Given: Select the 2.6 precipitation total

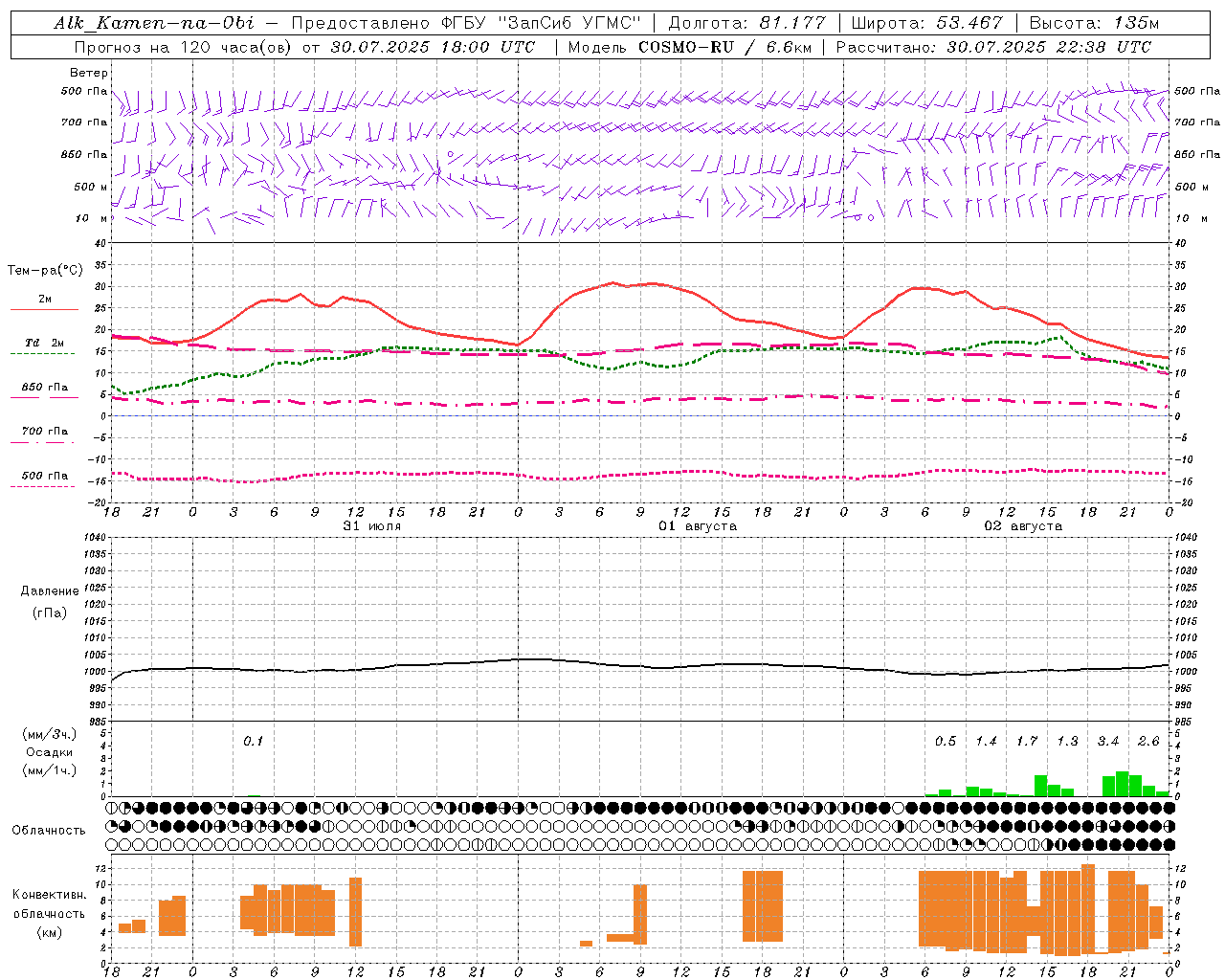Looking at the screenshot, I should click(1148, 741).
